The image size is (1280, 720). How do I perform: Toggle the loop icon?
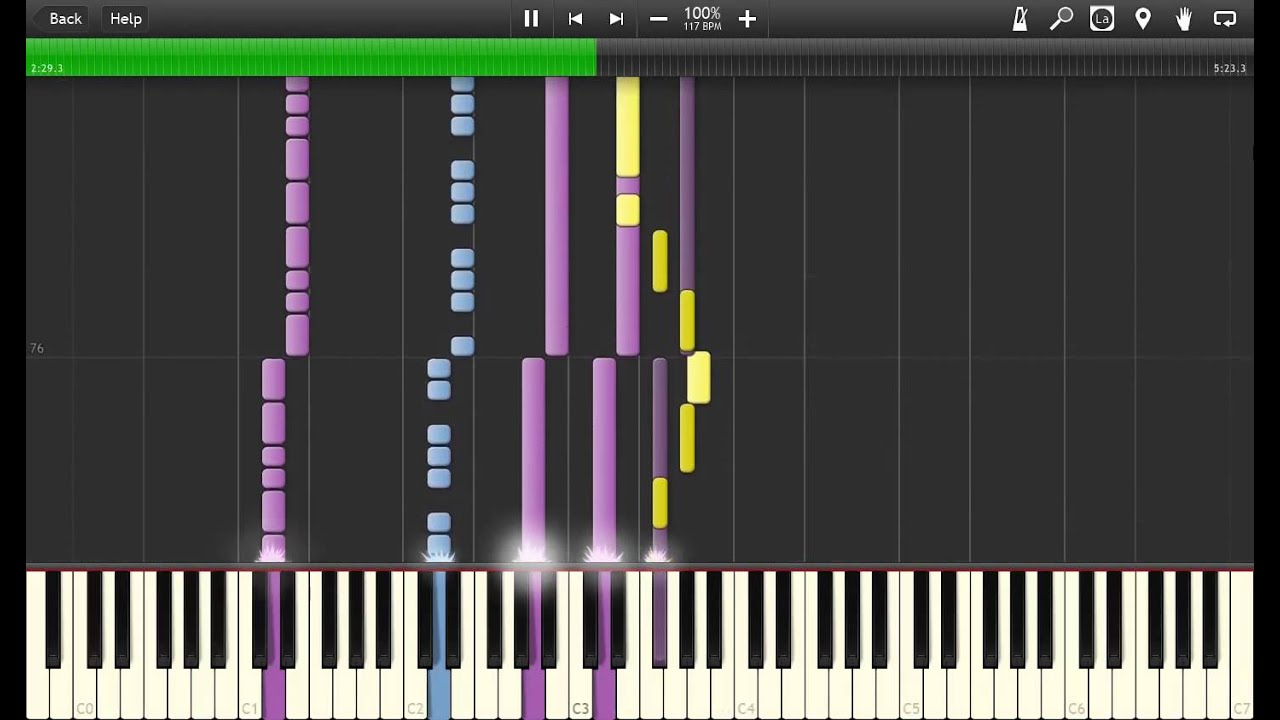coord(1225,18)
